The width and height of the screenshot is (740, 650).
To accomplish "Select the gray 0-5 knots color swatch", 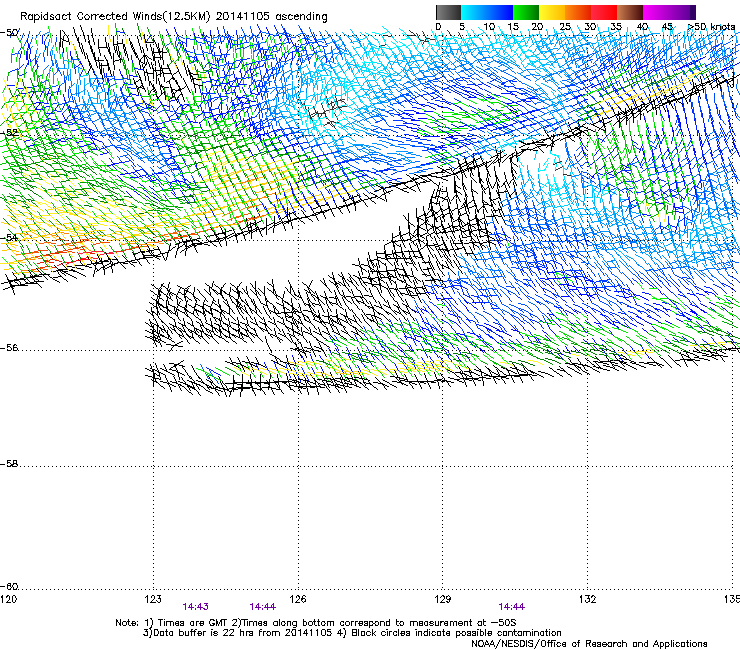I will 448,12.
